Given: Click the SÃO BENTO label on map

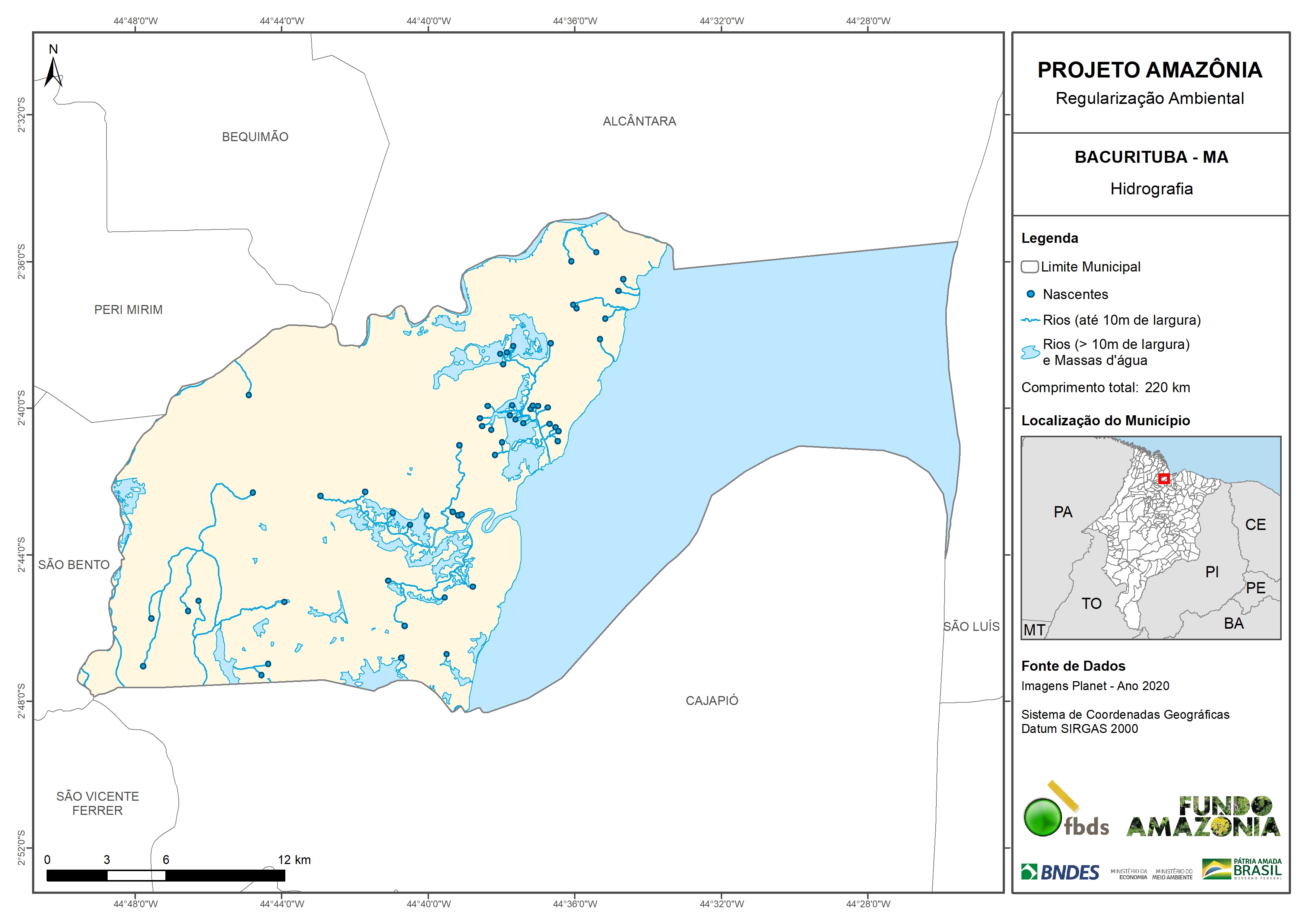Looking at the screenshot, I should [x=74, y=565].
